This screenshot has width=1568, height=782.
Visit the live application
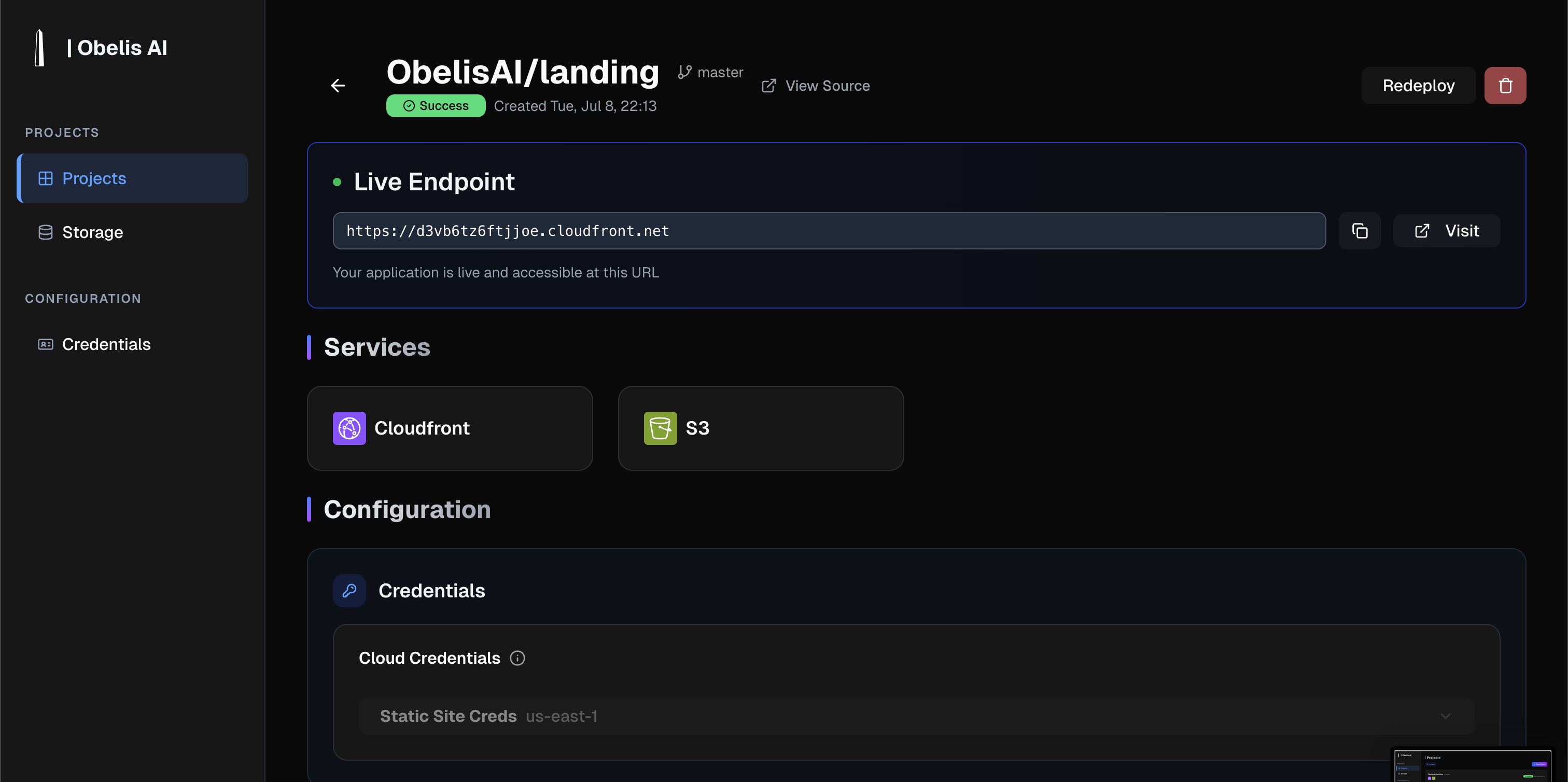pos(1446,230)
